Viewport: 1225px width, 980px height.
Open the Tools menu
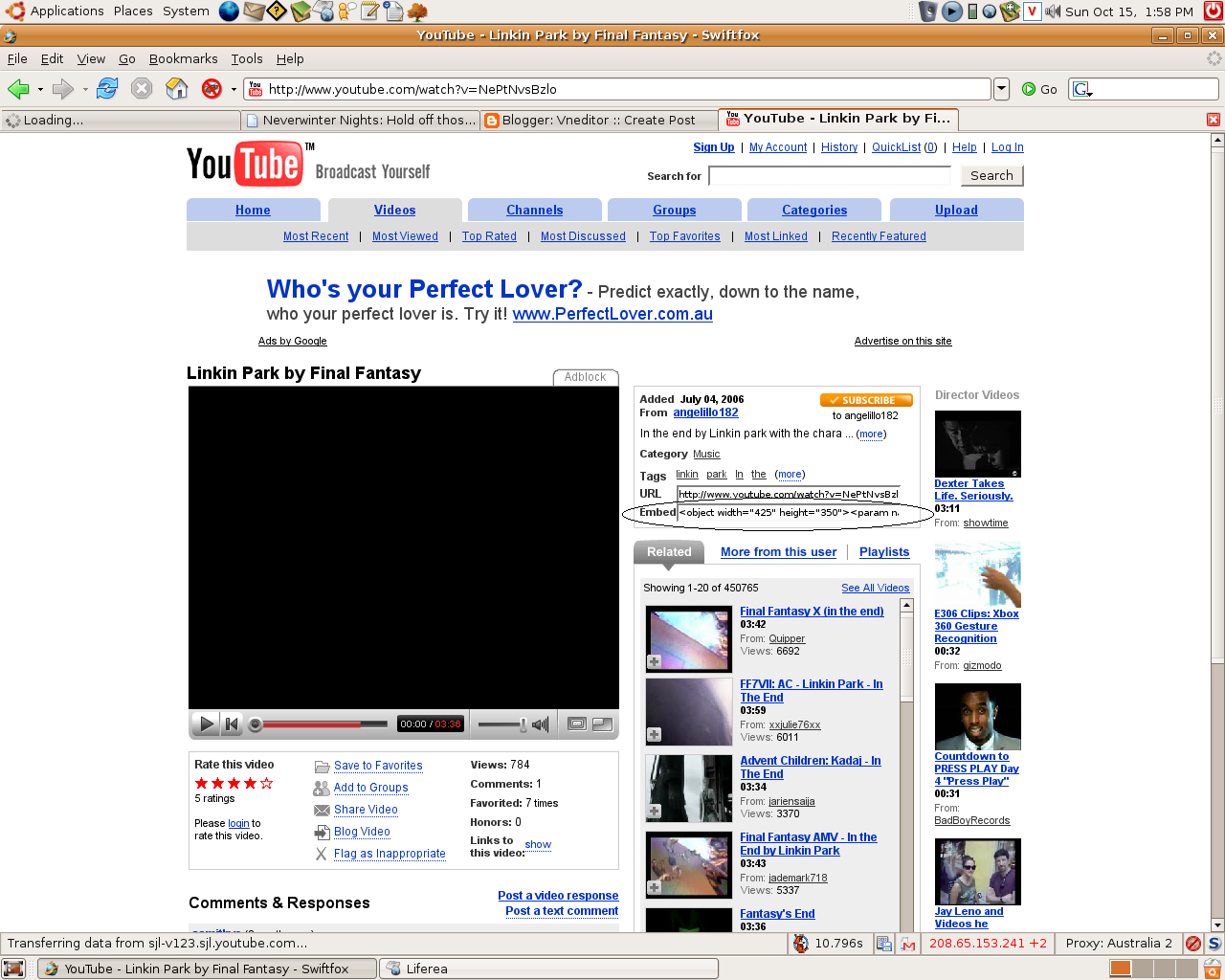pos(247,58)
